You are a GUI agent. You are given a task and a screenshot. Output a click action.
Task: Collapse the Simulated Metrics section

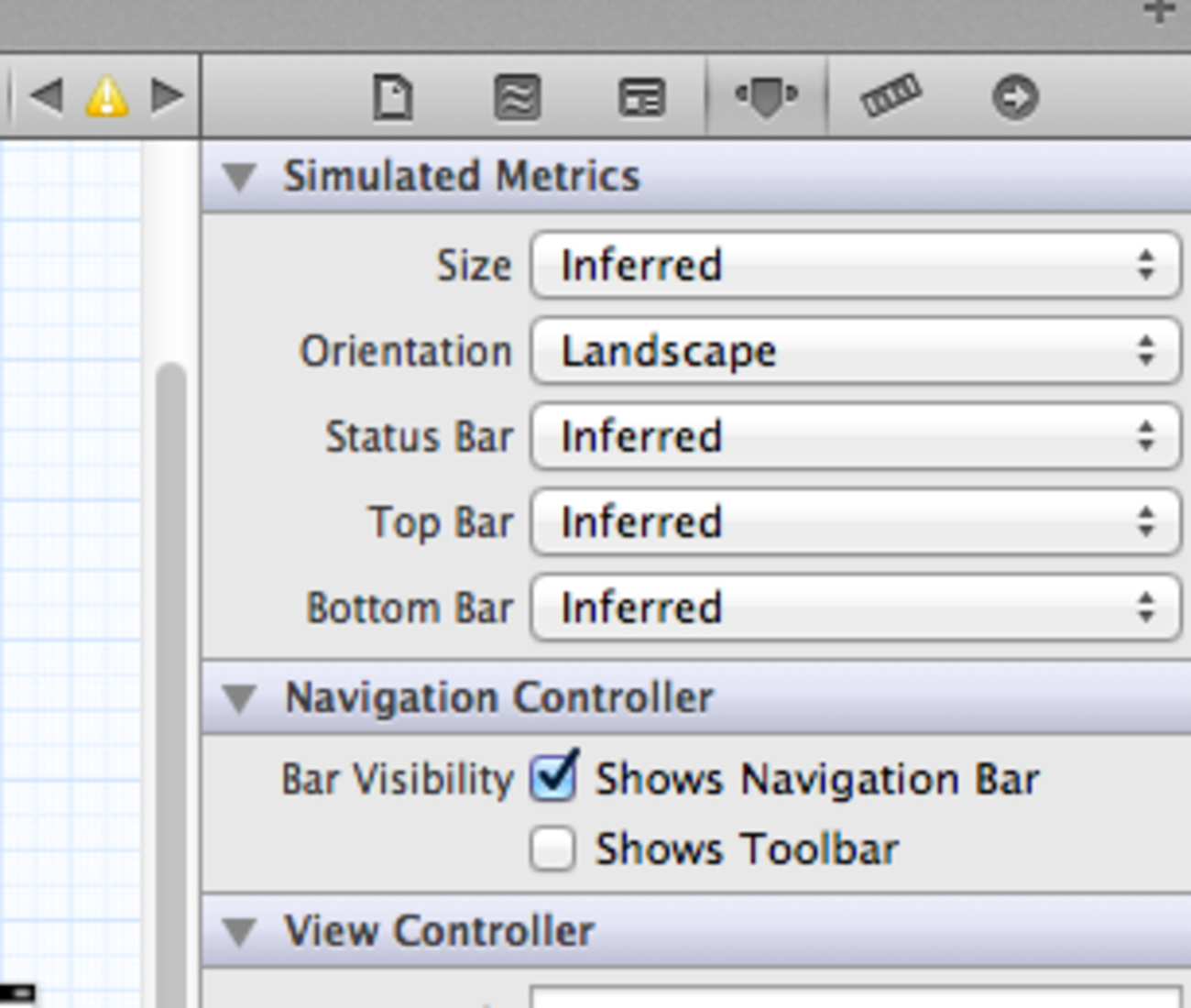[240, 177]
